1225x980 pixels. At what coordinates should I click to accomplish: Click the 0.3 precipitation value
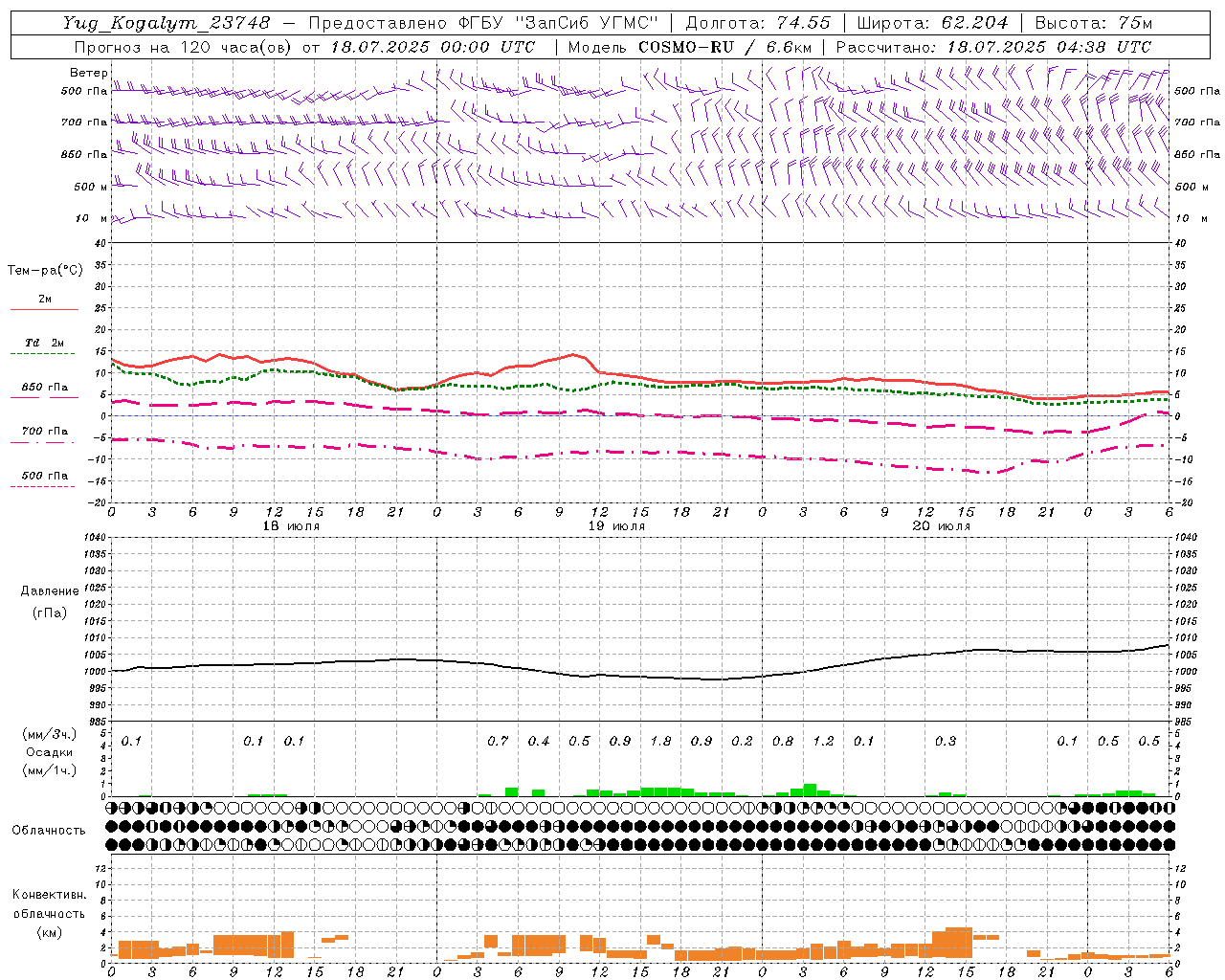[x=945, y=741]
